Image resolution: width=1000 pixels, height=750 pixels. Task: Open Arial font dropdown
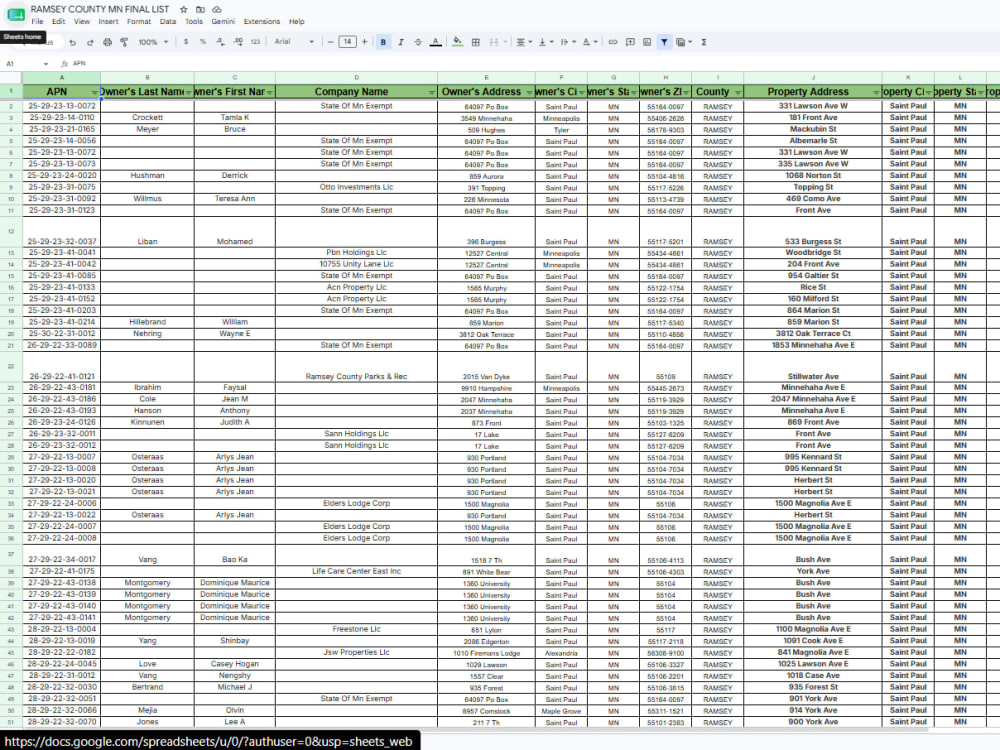pyautogui.click(x=294, y=42)
